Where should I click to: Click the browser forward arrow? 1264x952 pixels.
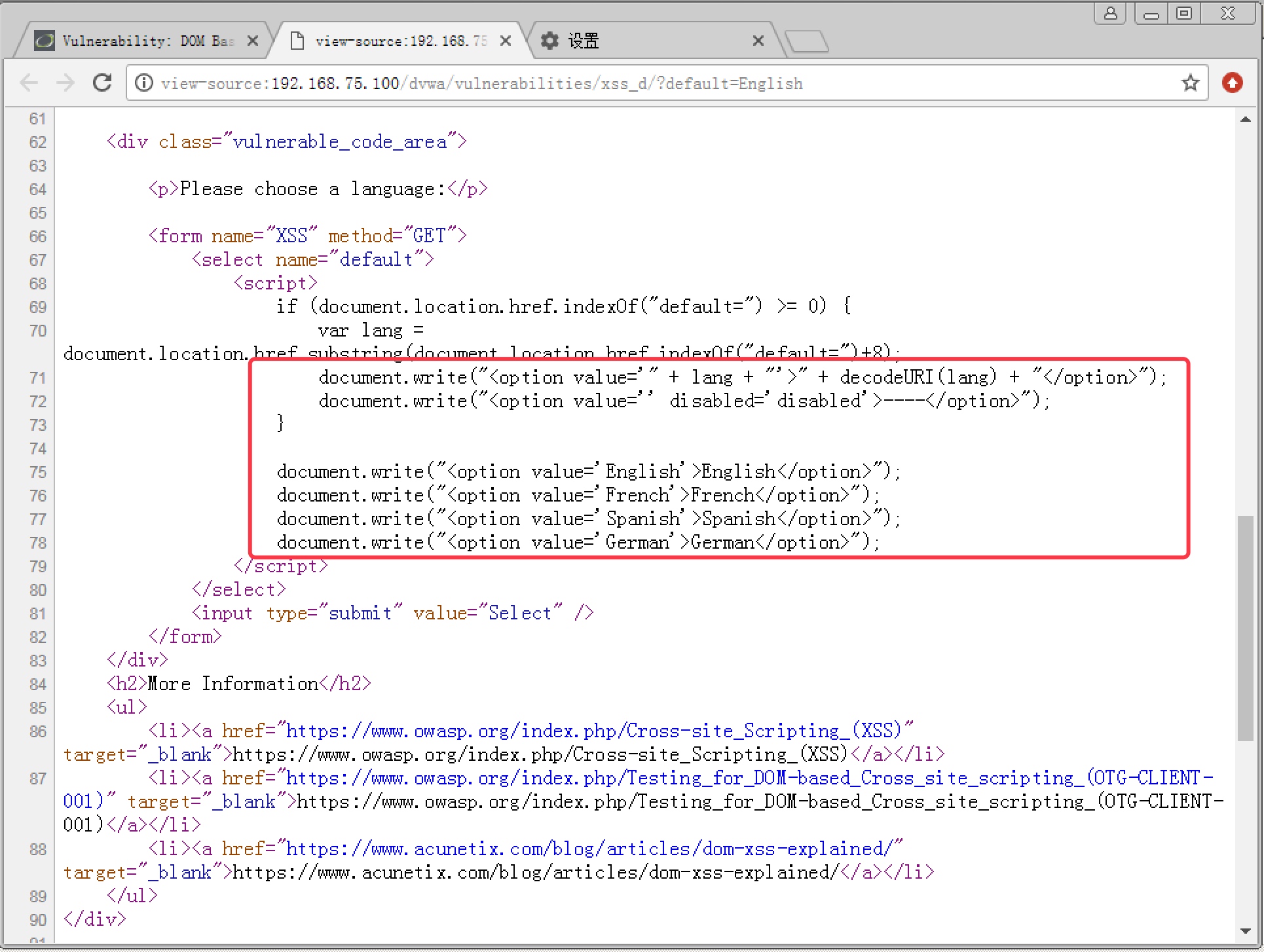[65, 83]
